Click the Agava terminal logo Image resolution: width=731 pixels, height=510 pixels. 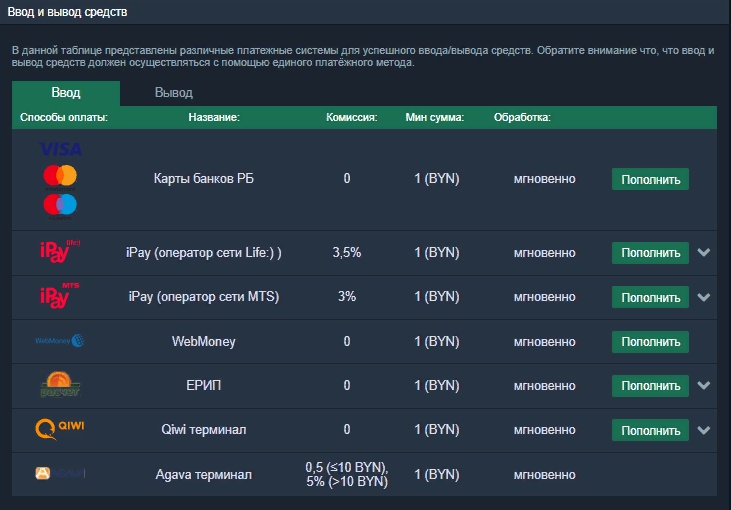[60, 474]
